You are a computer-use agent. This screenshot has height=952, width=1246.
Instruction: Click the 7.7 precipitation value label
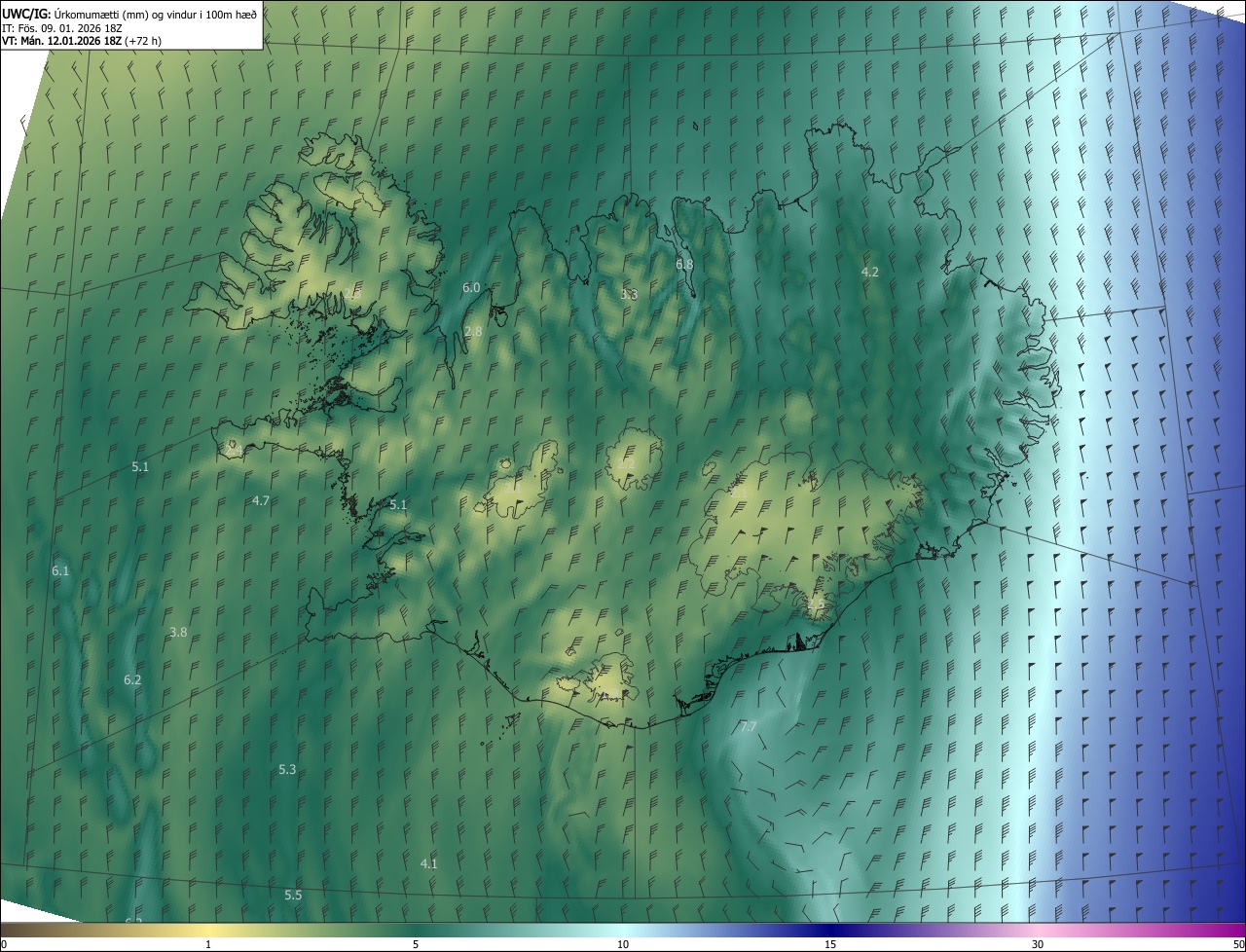[748, 726]
